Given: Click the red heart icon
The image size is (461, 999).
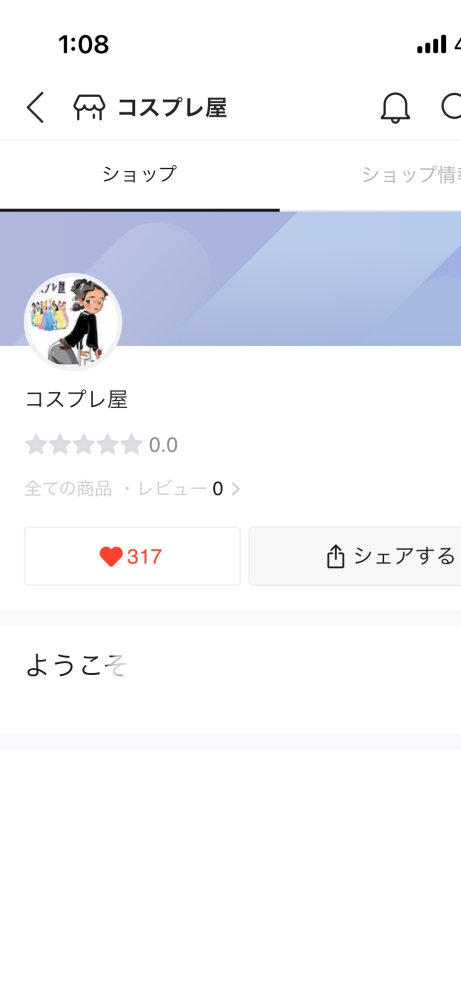Looking at the screenshot, I should pyautogui.click(x=111, y=557).
